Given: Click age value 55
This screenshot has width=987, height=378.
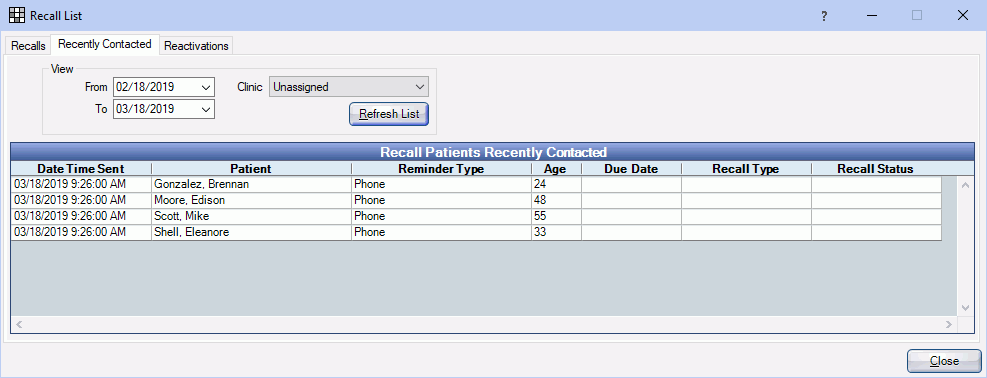Looking at the screenshot, I should 540,216.
